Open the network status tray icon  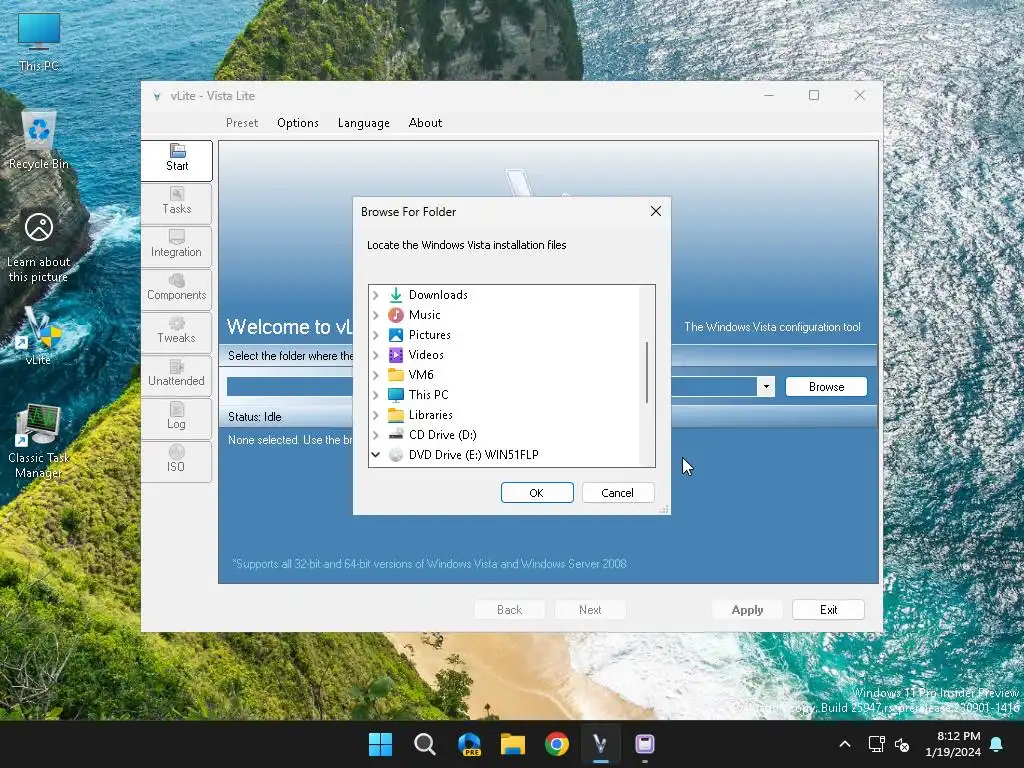click(876, 744)
